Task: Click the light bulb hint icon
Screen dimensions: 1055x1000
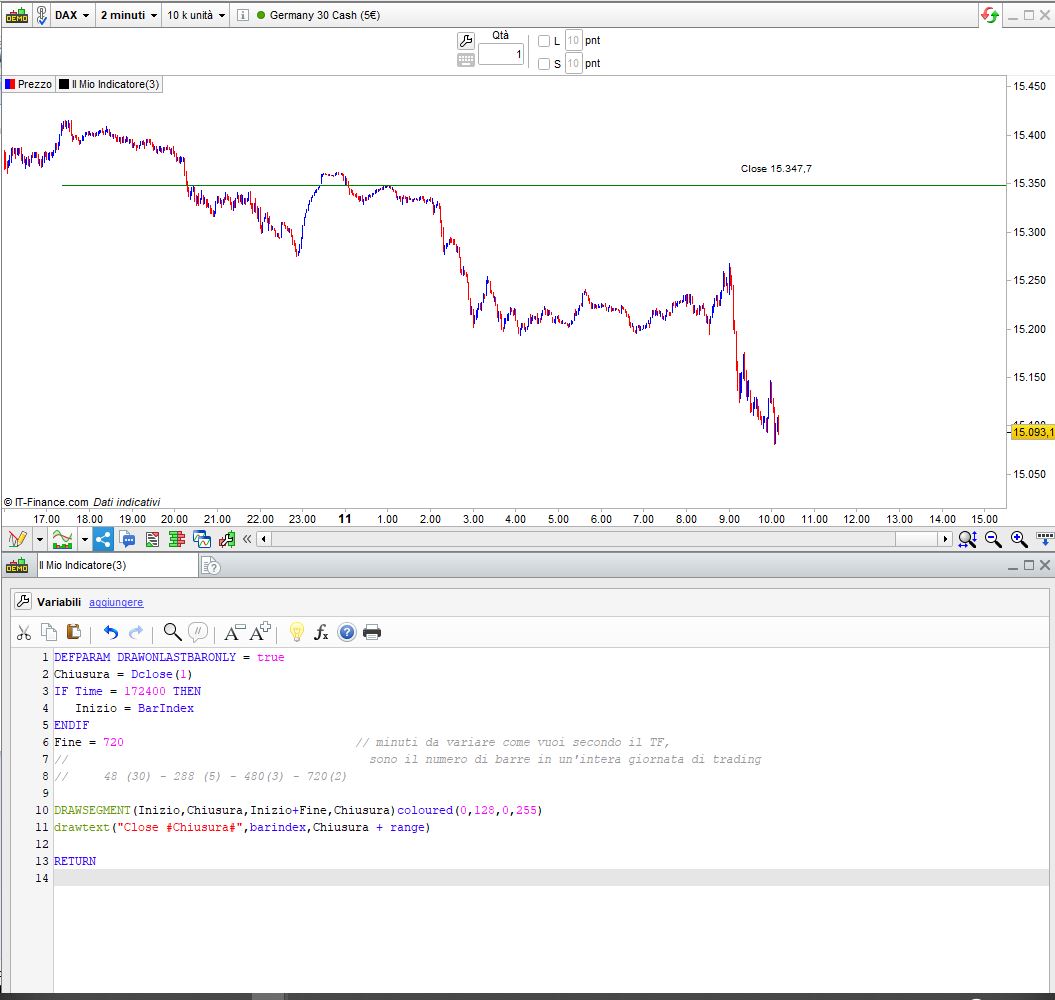Action: (x=296, y=633)
